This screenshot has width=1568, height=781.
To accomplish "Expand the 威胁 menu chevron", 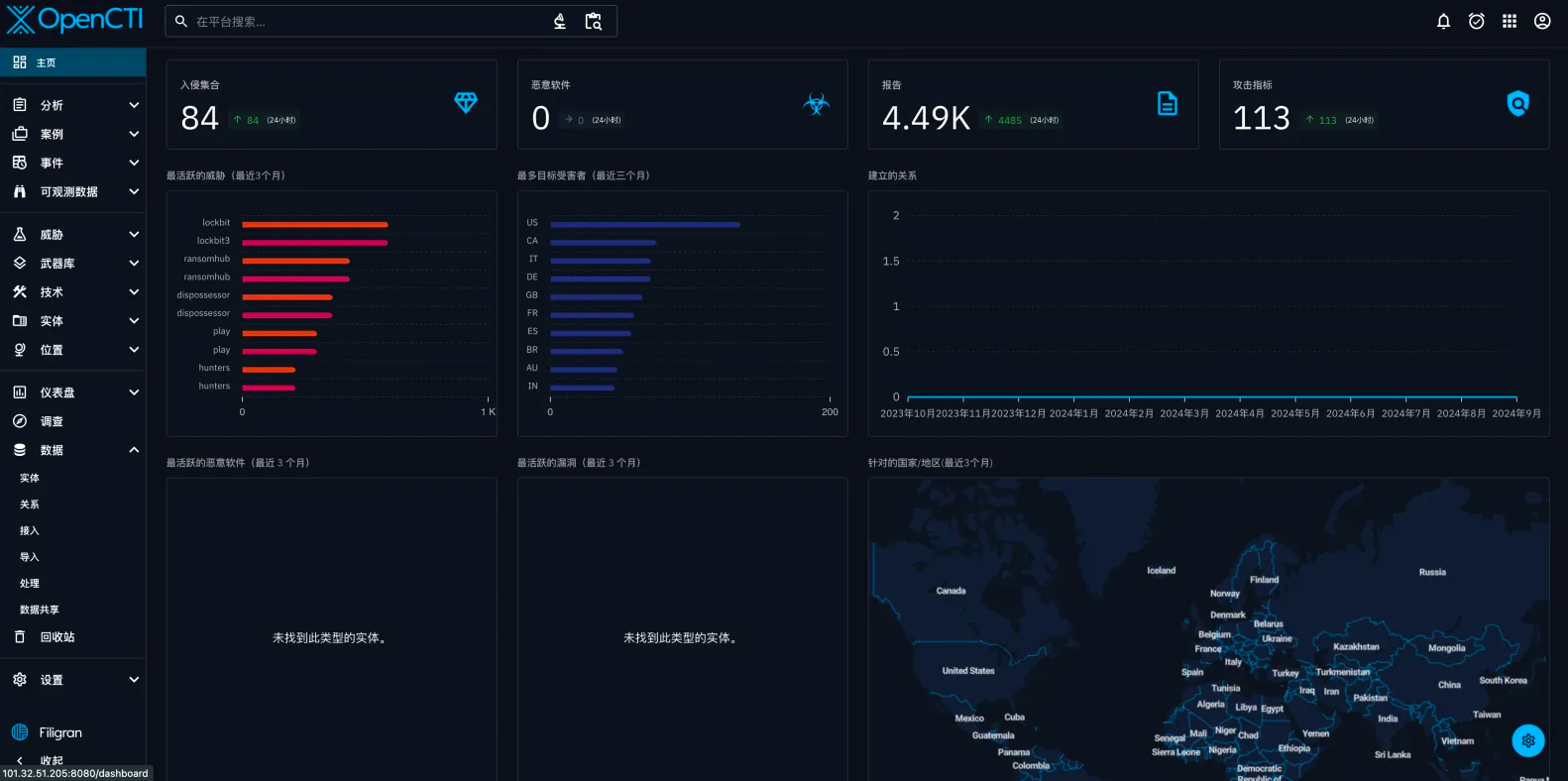I will click(134, 235).
